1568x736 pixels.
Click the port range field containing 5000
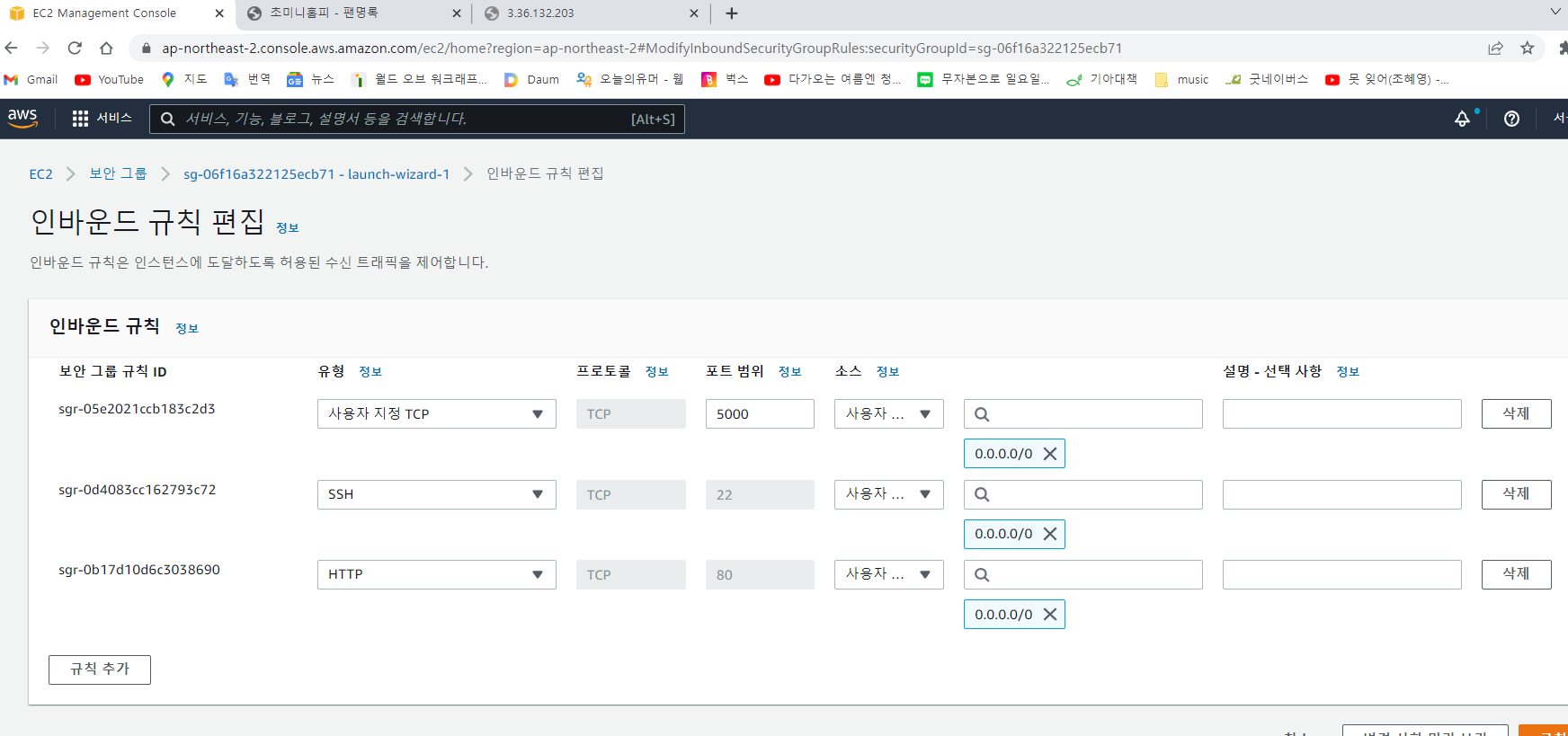click(760, 413)
